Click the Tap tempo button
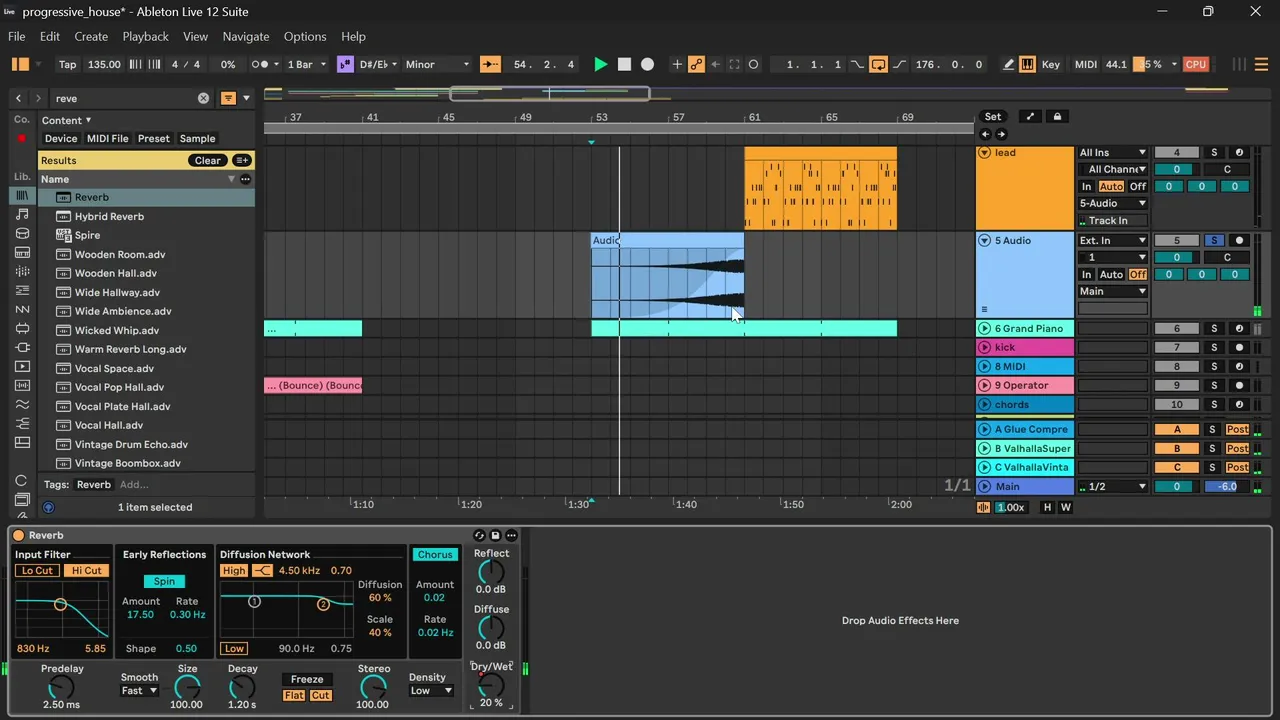 coord(67,64)
